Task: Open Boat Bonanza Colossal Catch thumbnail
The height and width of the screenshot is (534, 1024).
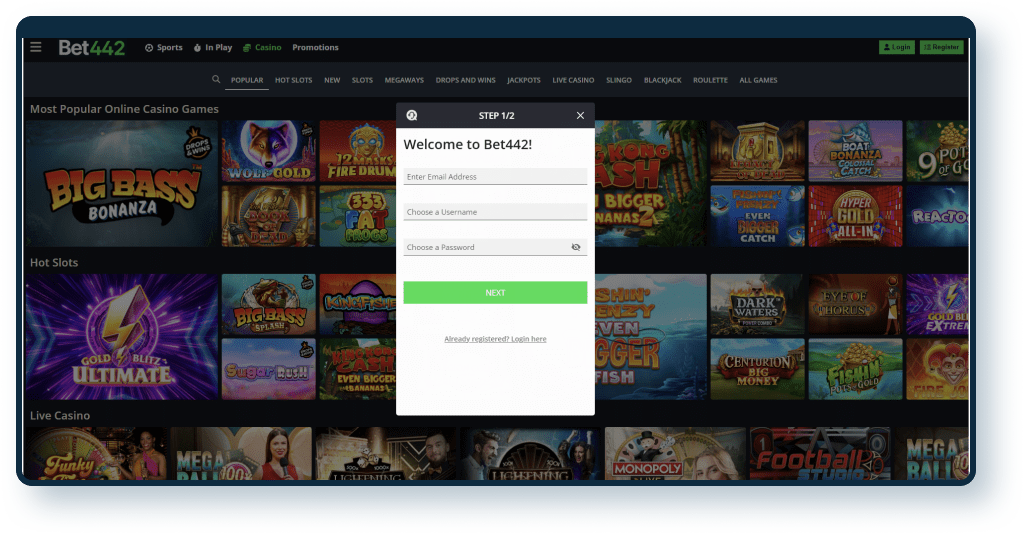Action: [x=856, y=151]
